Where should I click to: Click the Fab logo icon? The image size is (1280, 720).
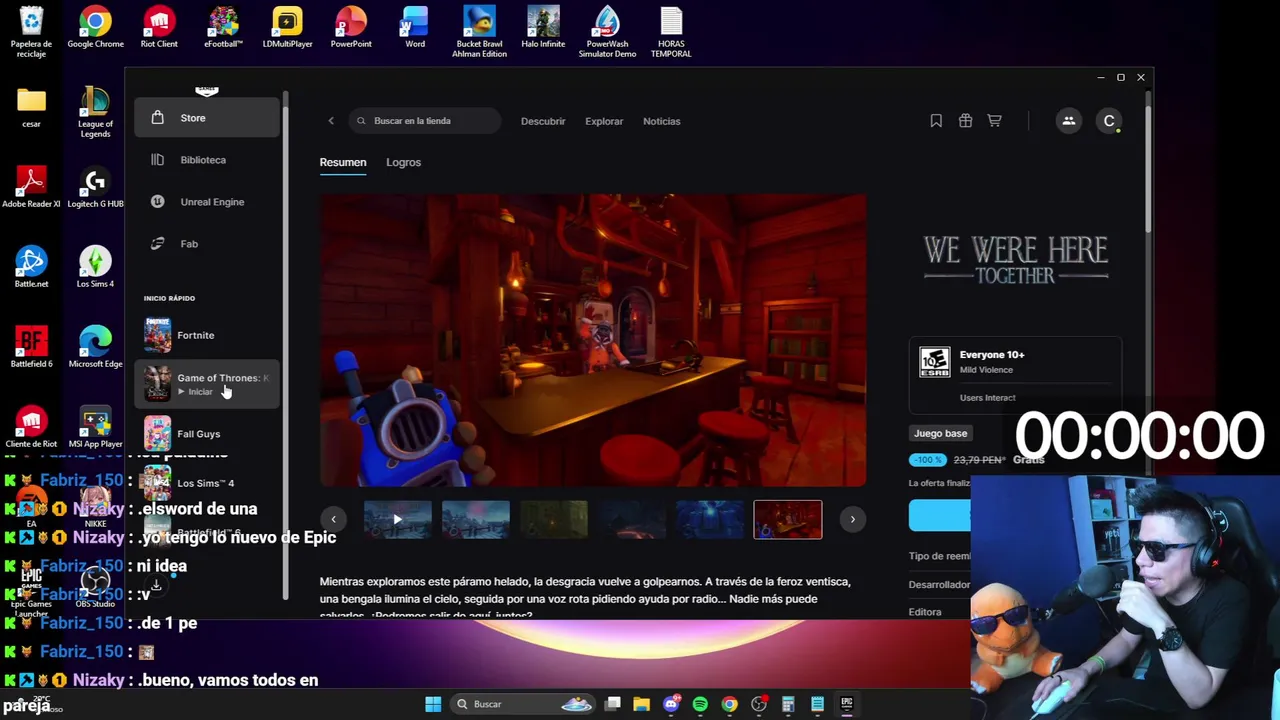pos(157,244)
